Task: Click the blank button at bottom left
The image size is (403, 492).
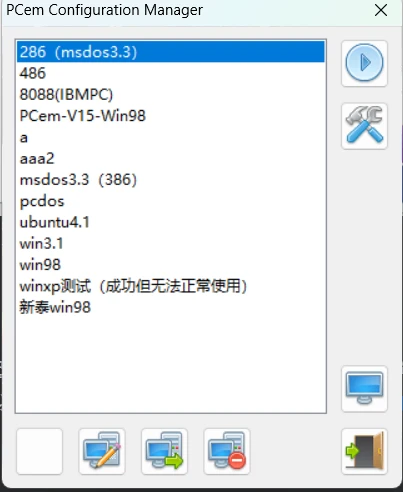Action: point(39,451)
